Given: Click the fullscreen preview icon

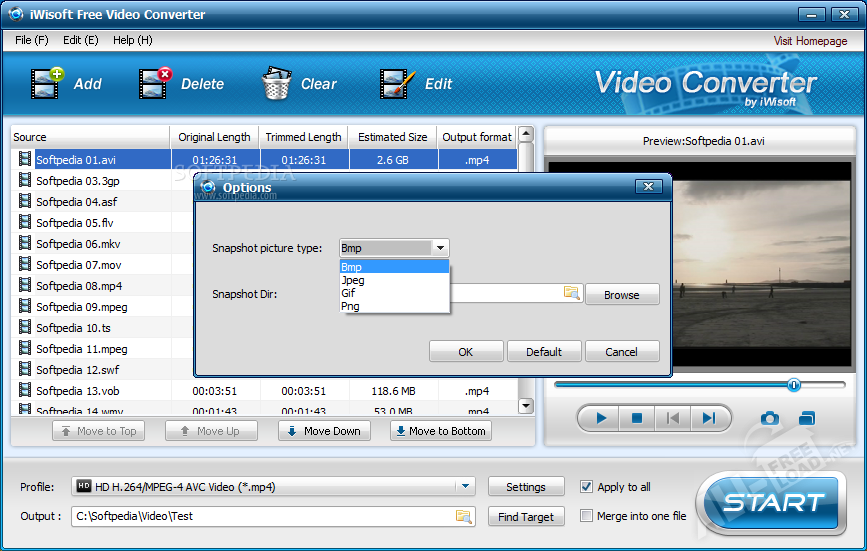Looking at the screenshot, I should point(807,418).
